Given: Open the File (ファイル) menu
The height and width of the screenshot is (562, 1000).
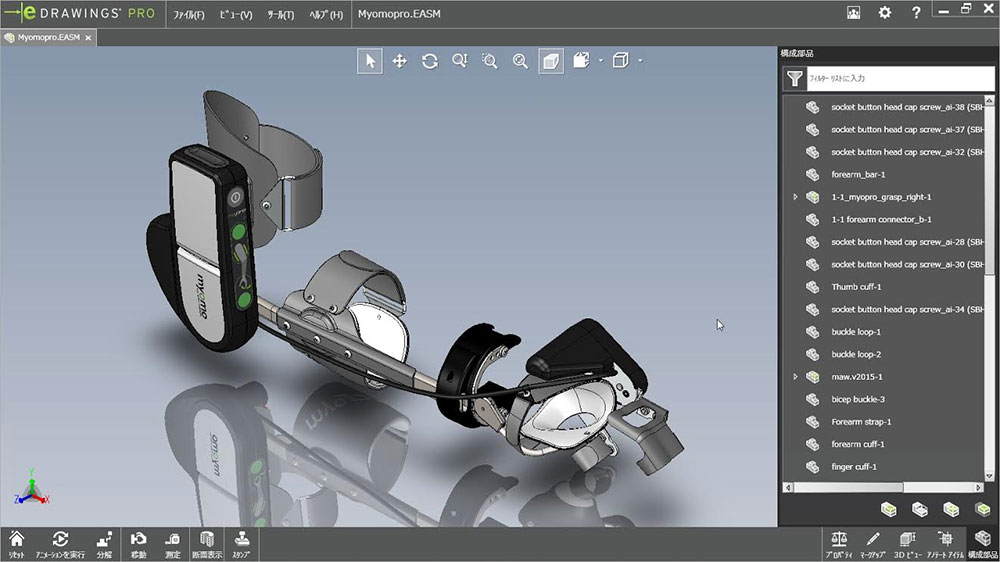Looking at the screenshot, I should point(188,15).
